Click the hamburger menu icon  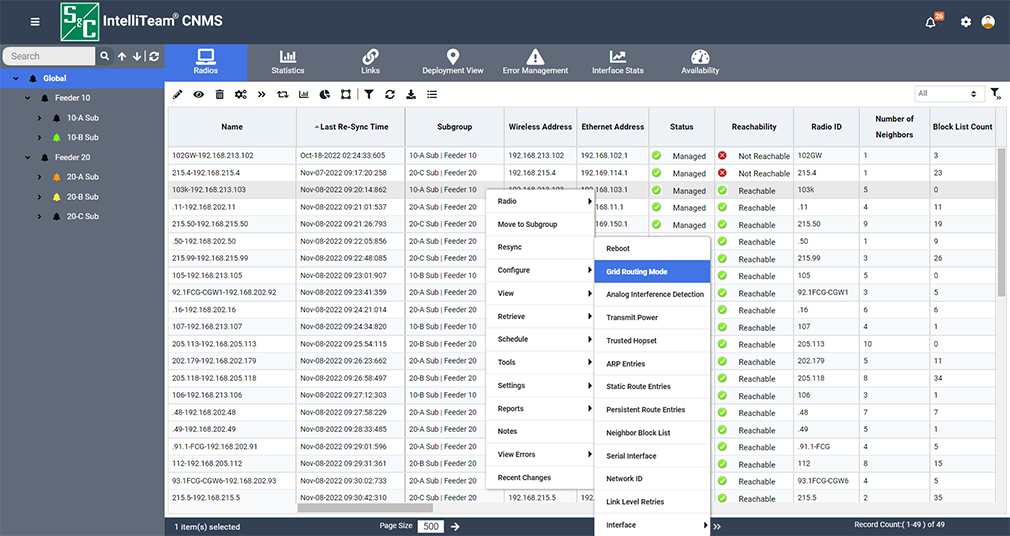[x=36, y=22]
